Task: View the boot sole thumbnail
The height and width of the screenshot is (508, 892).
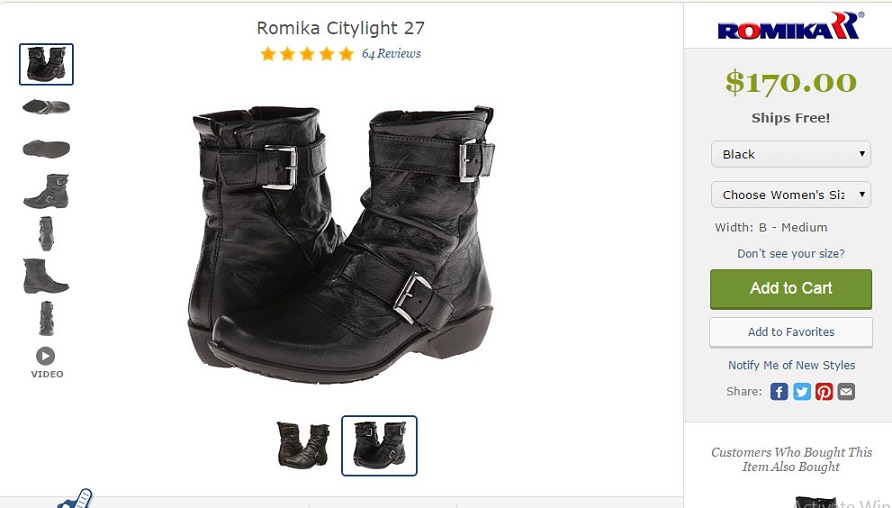Action: [x=46, y=148]
